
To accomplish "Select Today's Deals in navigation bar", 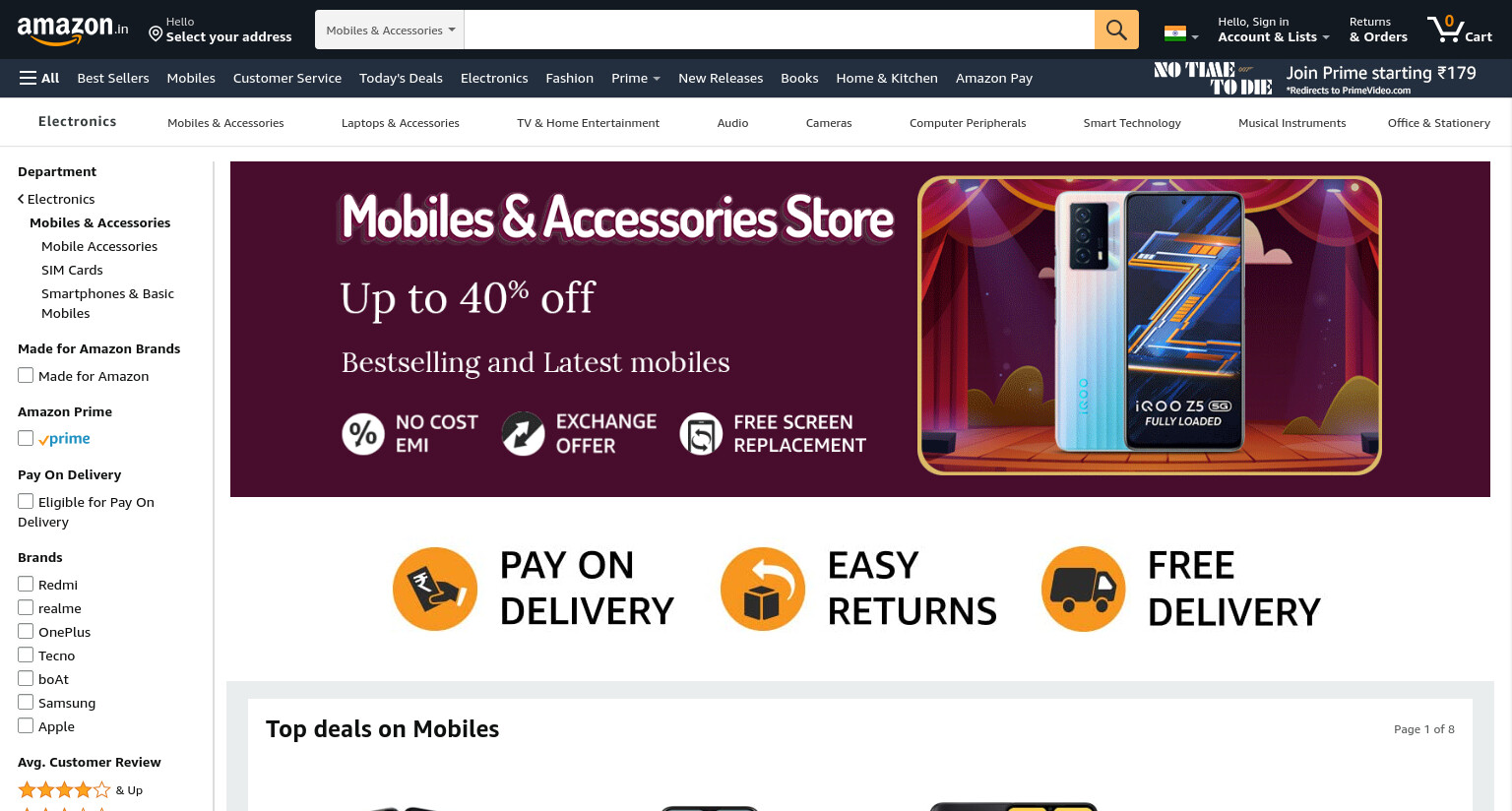I will coord(401,78).
